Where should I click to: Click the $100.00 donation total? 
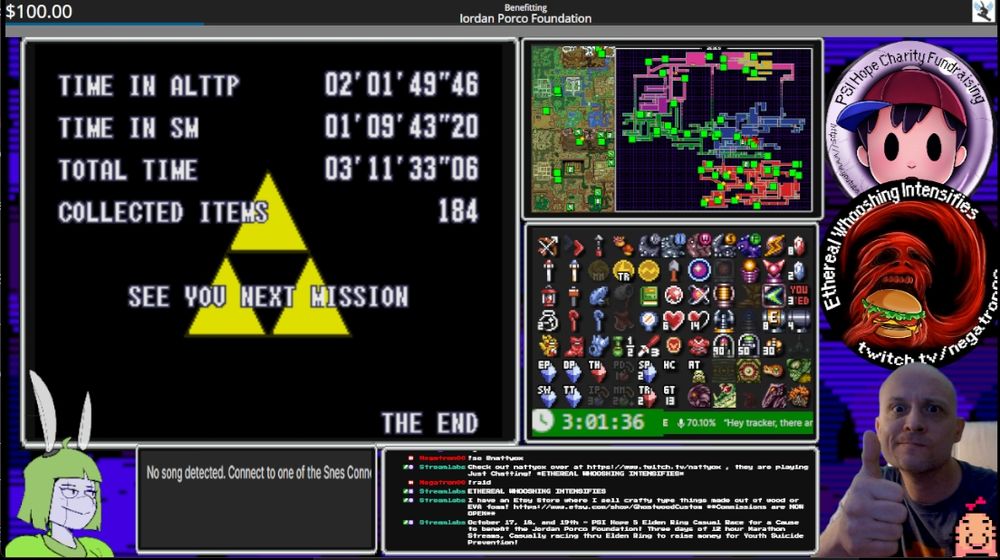tap(38, 11)
